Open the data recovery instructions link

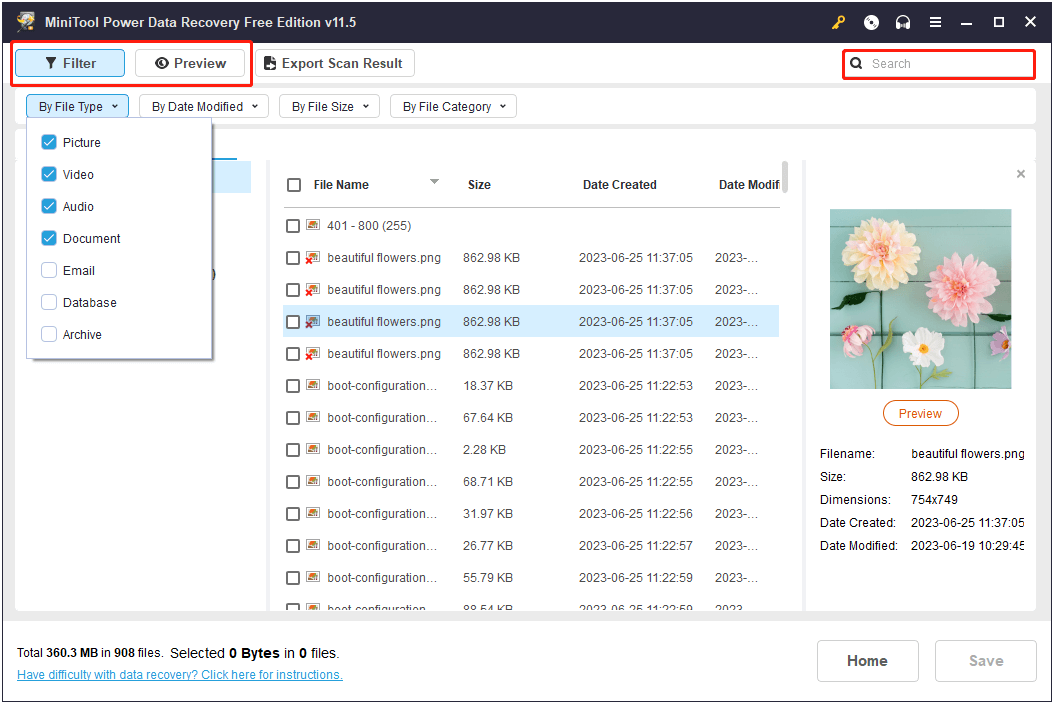pos(180,675)
